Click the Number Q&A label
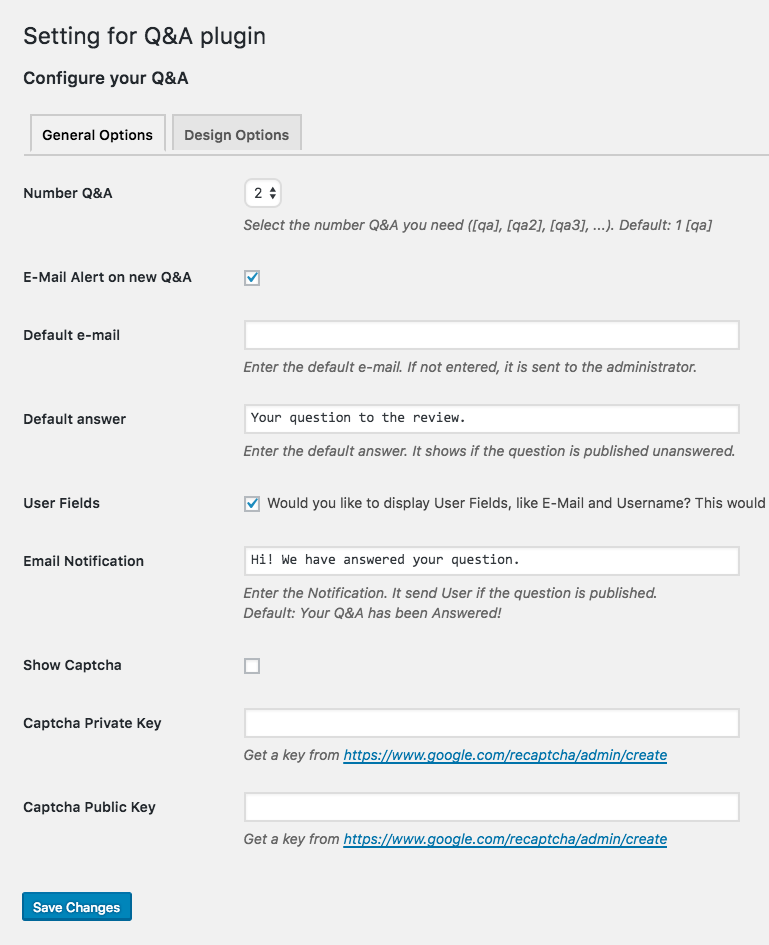 [x=67, y=193]
